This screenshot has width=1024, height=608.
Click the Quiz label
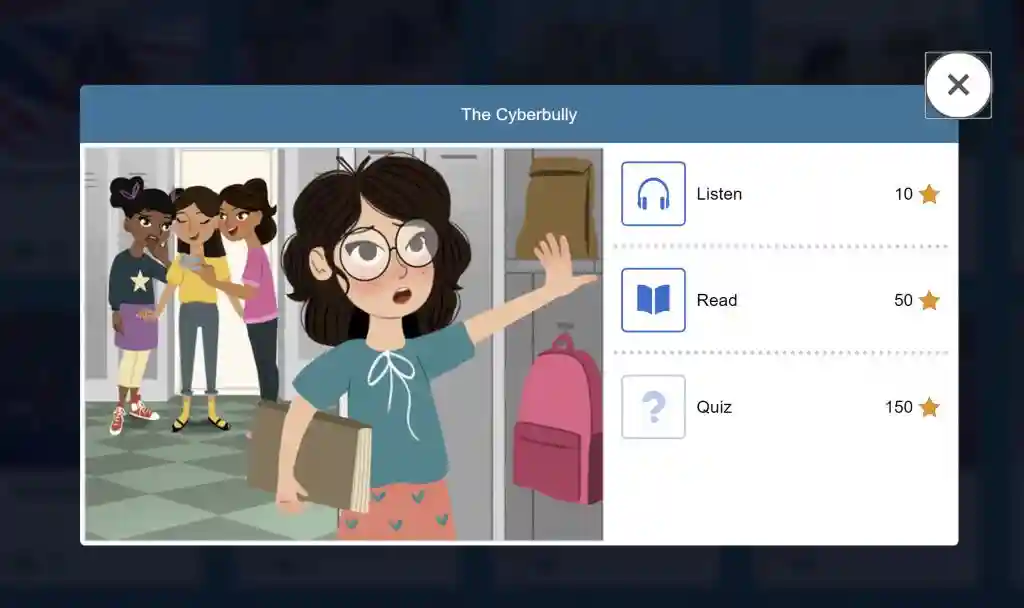click(714, 407)
